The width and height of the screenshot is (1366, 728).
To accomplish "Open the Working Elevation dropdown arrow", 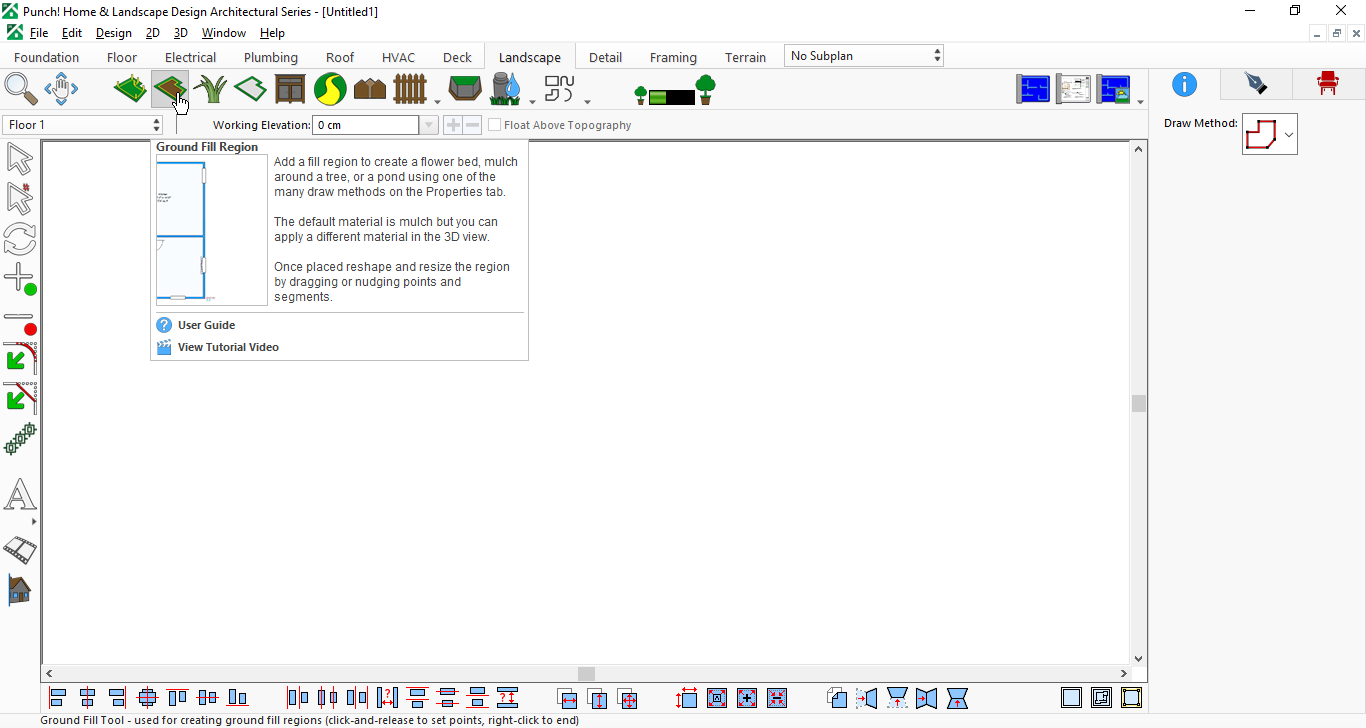I will [429, 125].
